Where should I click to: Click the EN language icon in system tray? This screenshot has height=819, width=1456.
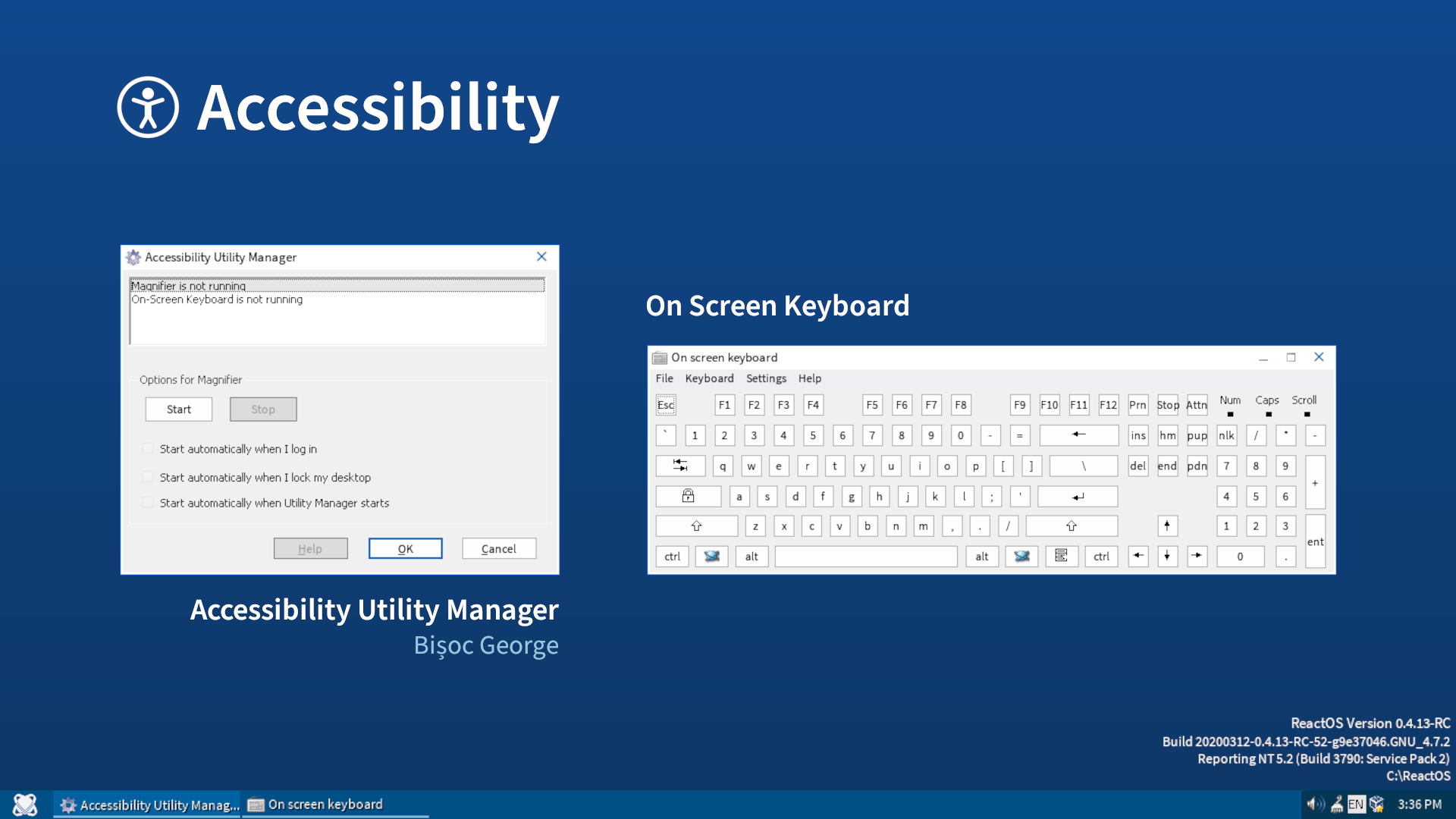point(1357,805)
